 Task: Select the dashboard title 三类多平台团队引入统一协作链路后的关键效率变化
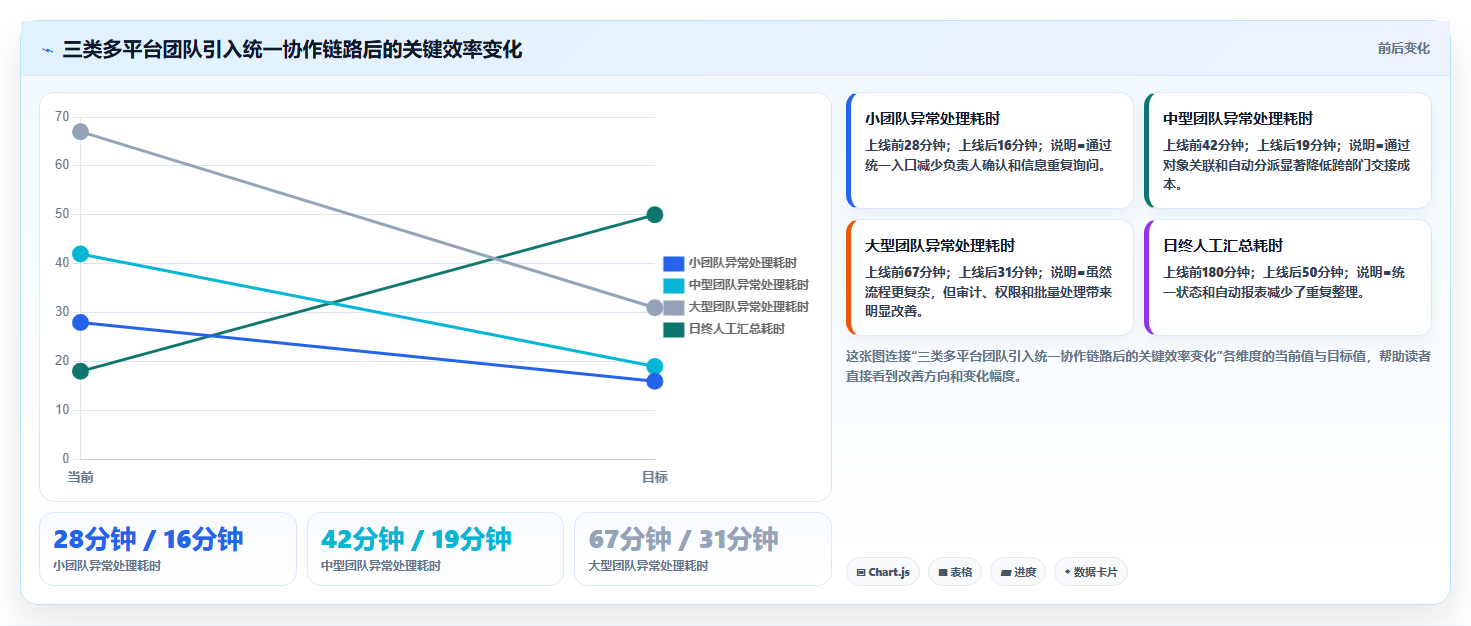pos(292,49)
